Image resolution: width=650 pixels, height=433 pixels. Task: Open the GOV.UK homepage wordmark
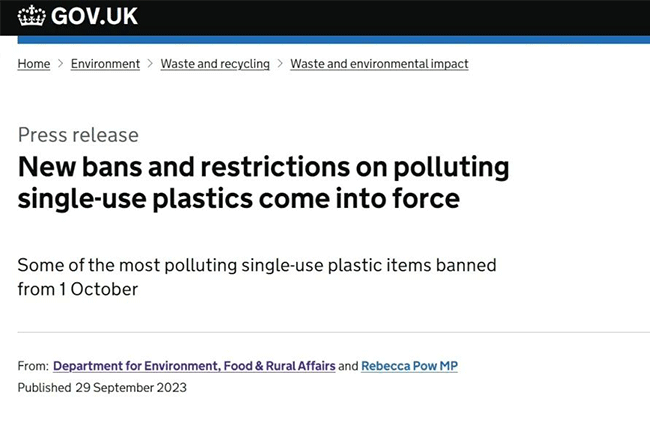(94, 16)
